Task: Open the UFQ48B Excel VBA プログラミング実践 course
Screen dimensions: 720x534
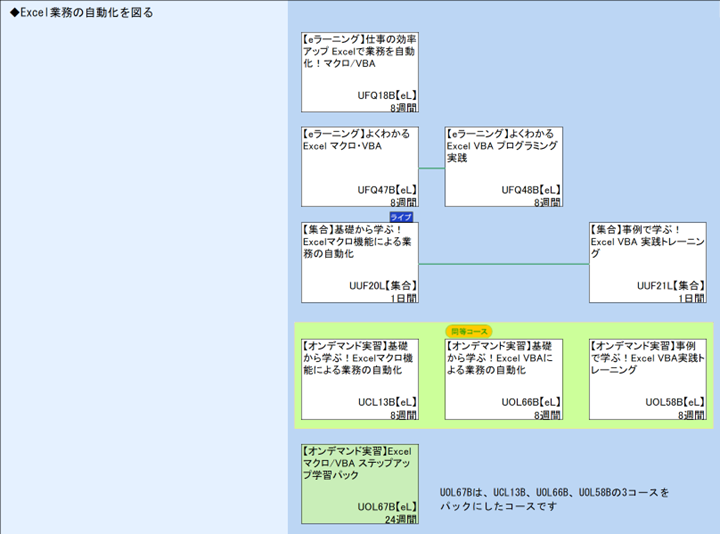Action: [504, 167]
